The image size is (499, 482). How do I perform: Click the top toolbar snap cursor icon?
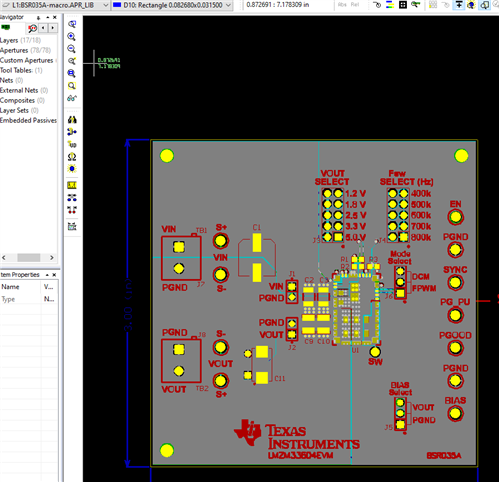[x=377, y=5]
